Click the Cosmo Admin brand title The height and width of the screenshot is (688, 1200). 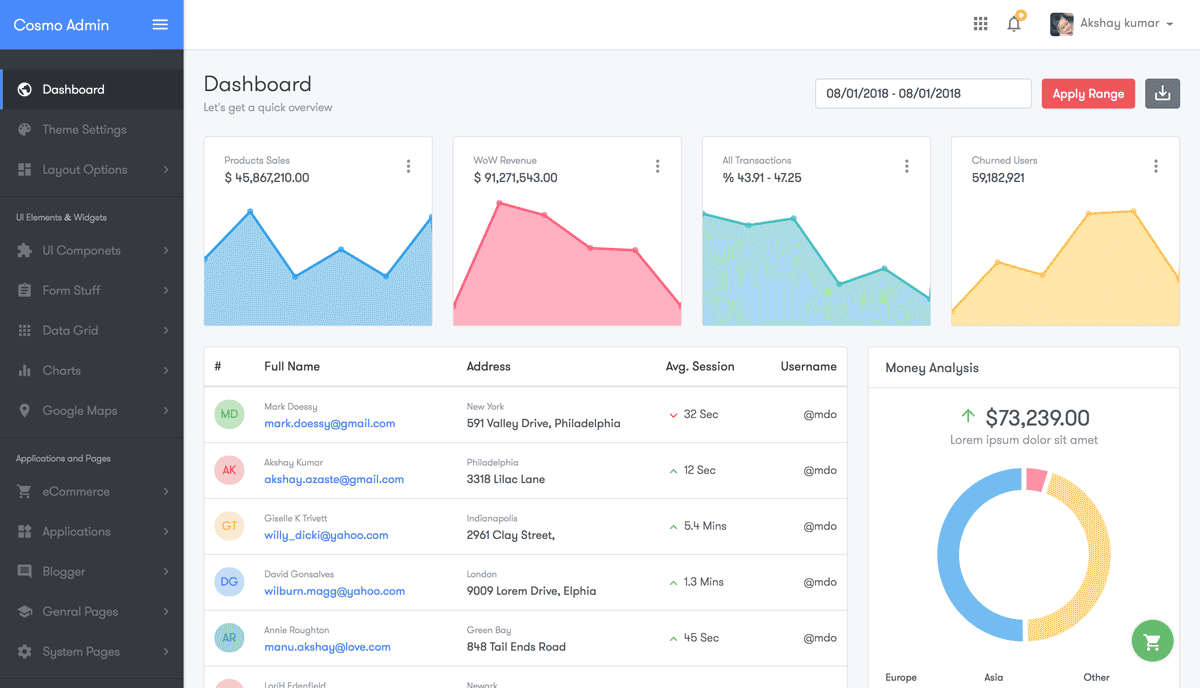click(x=61, y=25)
